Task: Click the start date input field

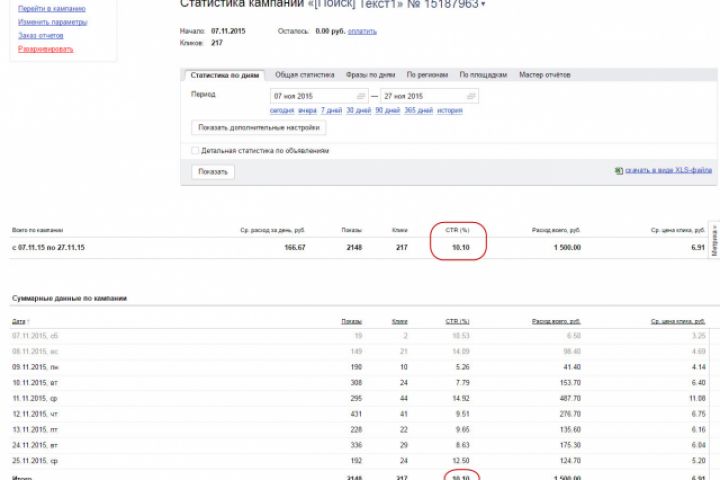Action: point(312,96)
